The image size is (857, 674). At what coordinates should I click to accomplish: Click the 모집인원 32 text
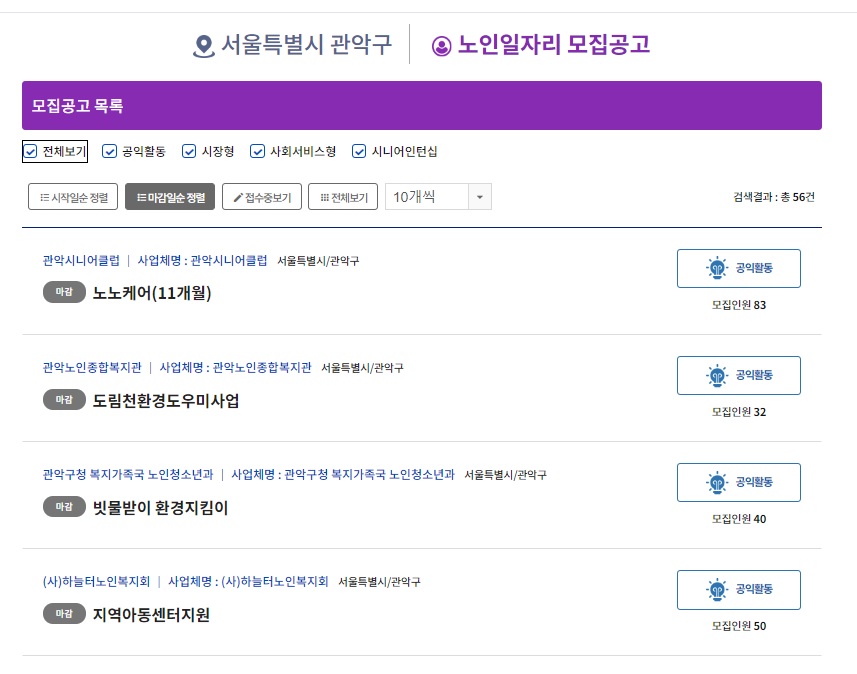point(738,412)
